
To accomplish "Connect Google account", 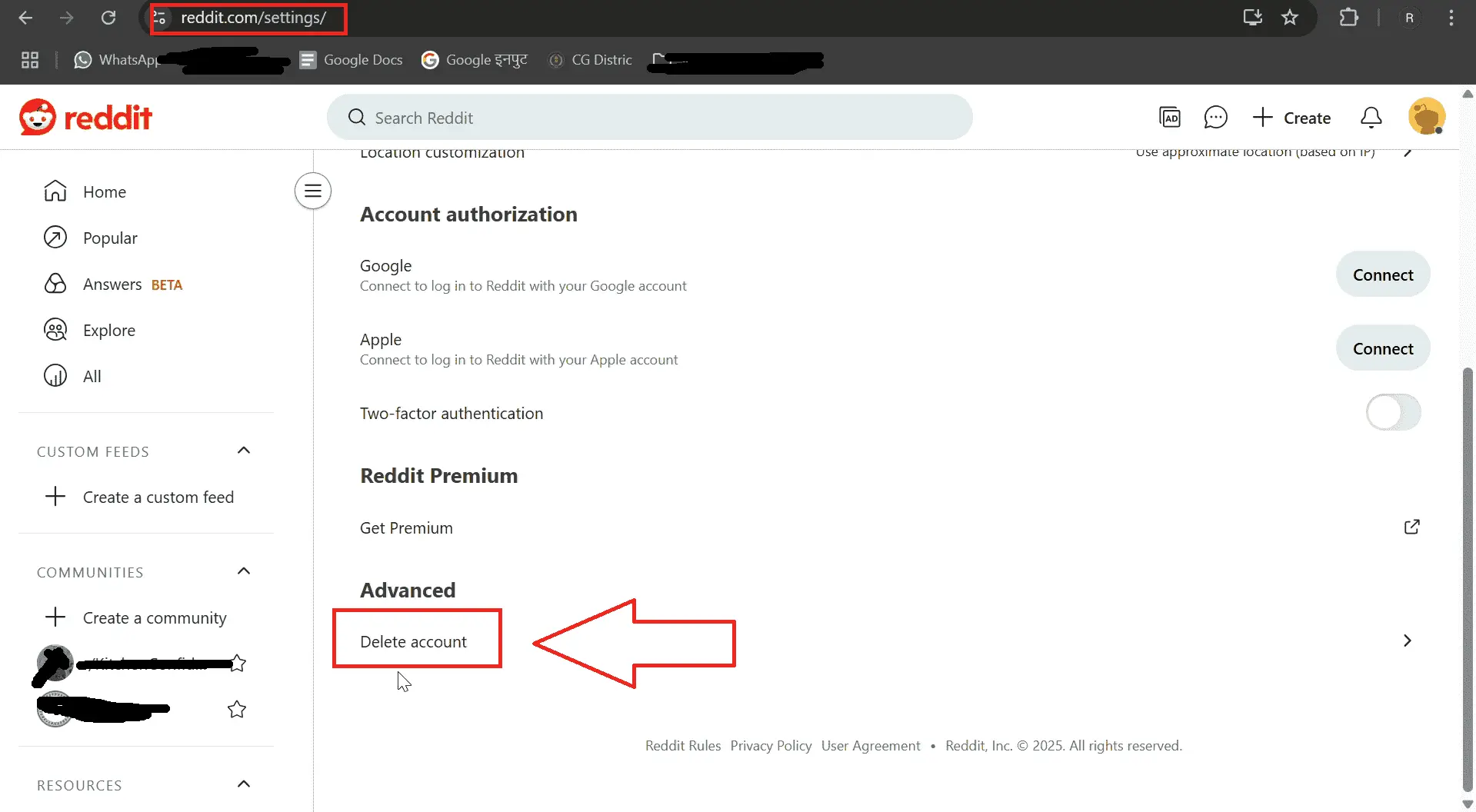I will click(1382, 275).
